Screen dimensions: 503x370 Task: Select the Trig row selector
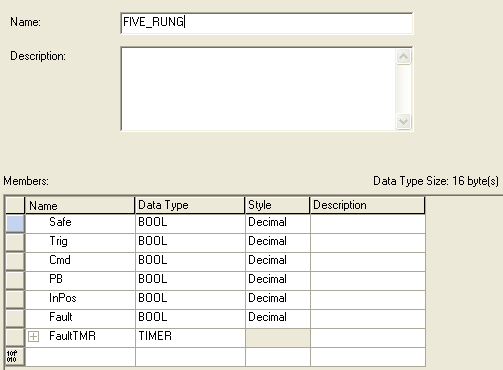[x=15, y=242]
